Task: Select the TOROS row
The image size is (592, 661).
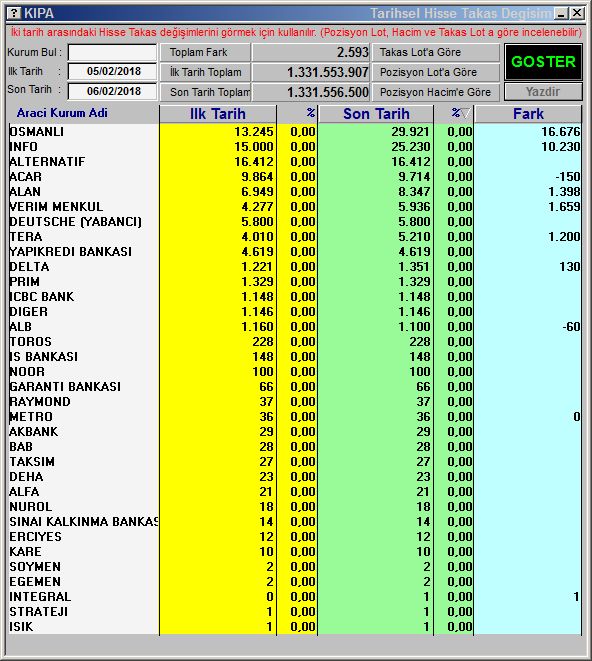Action: coord(295,341)
